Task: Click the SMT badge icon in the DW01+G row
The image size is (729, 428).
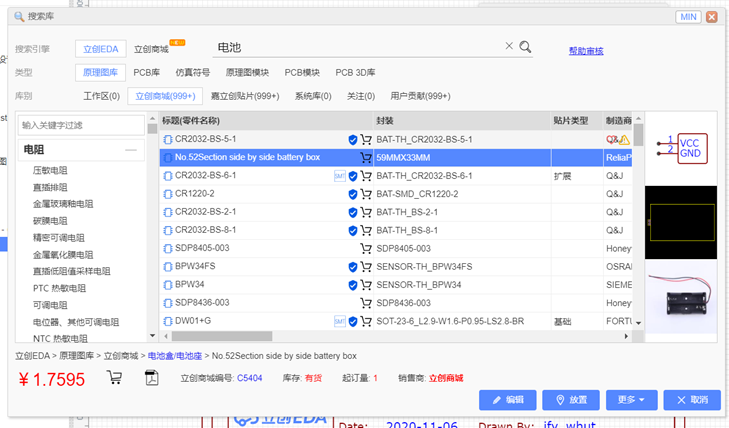Action: [340, 321]
